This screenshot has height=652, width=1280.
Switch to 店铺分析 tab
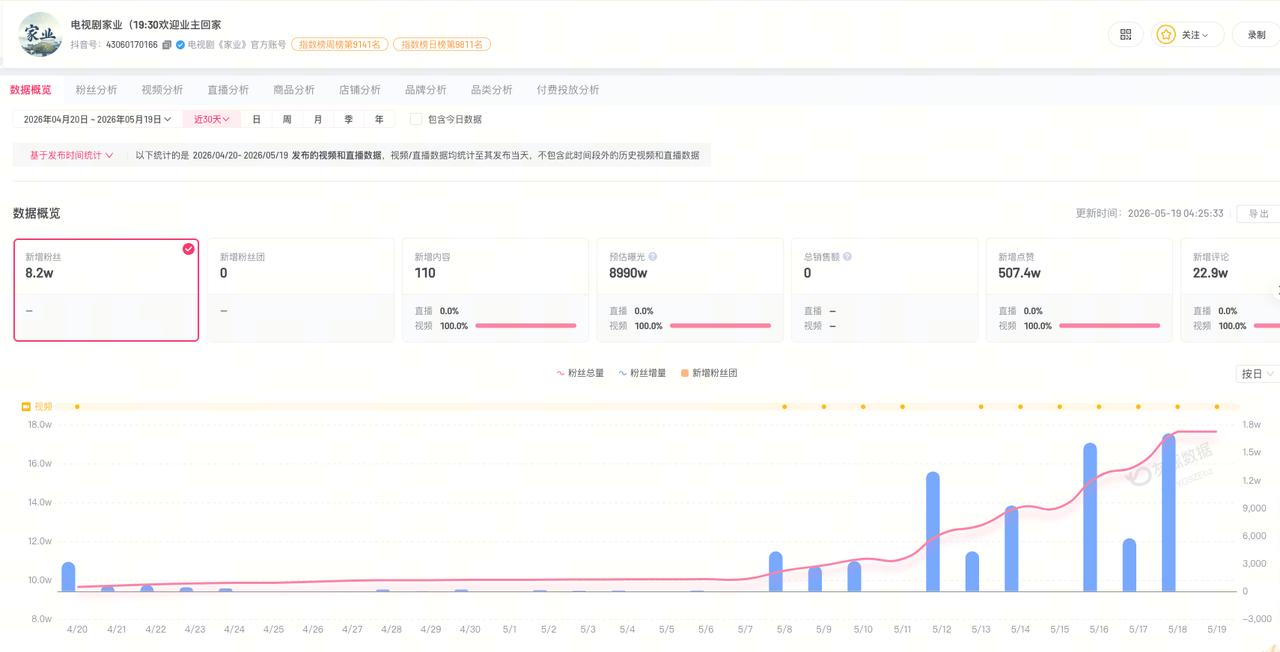(x=360, y=90)
